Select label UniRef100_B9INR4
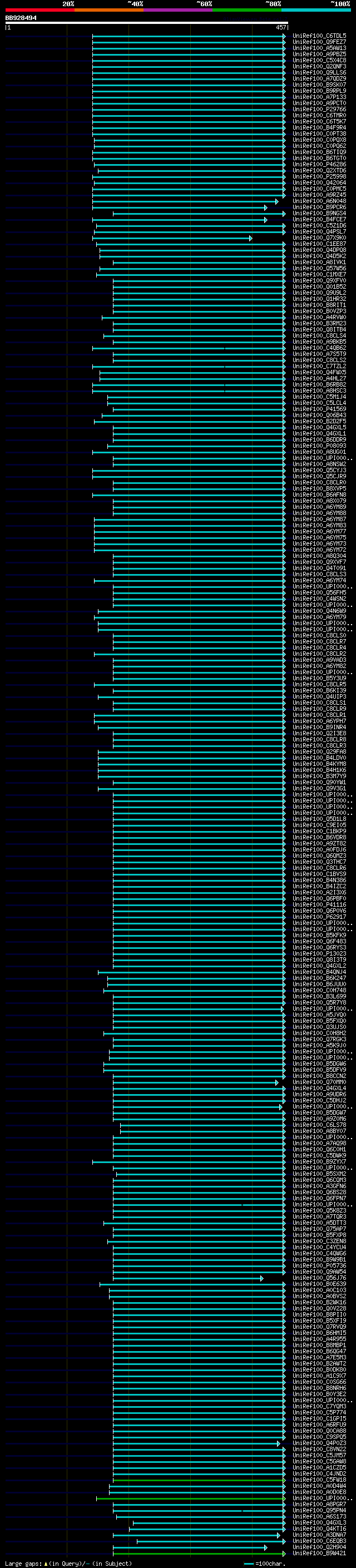The image size is (356, 1568). (319, 728)
